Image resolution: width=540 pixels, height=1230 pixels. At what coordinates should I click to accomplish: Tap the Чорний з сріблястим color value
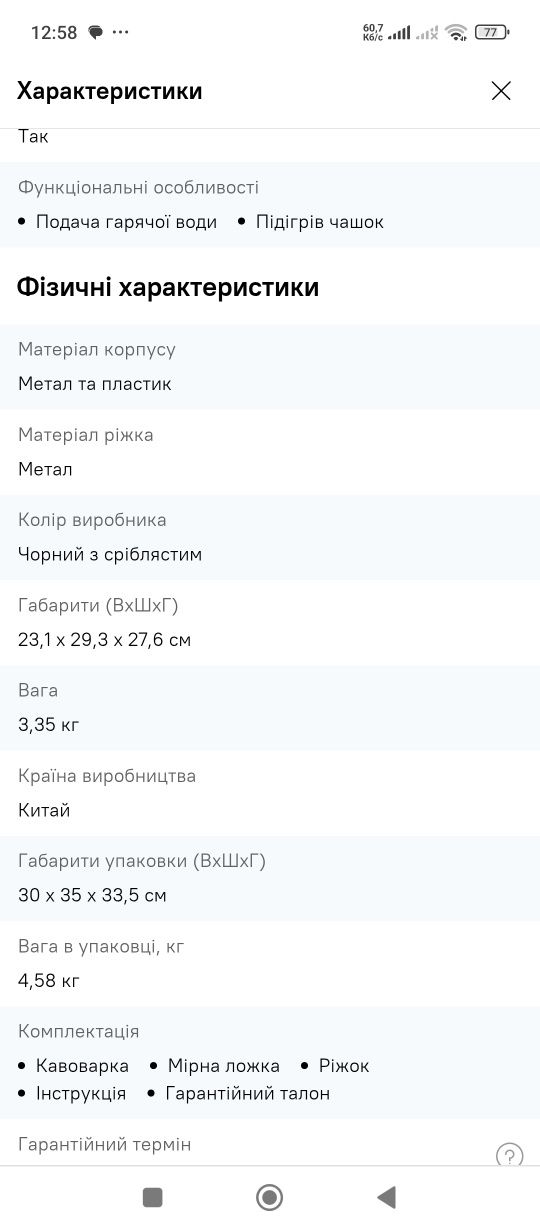tap(110, 554)
